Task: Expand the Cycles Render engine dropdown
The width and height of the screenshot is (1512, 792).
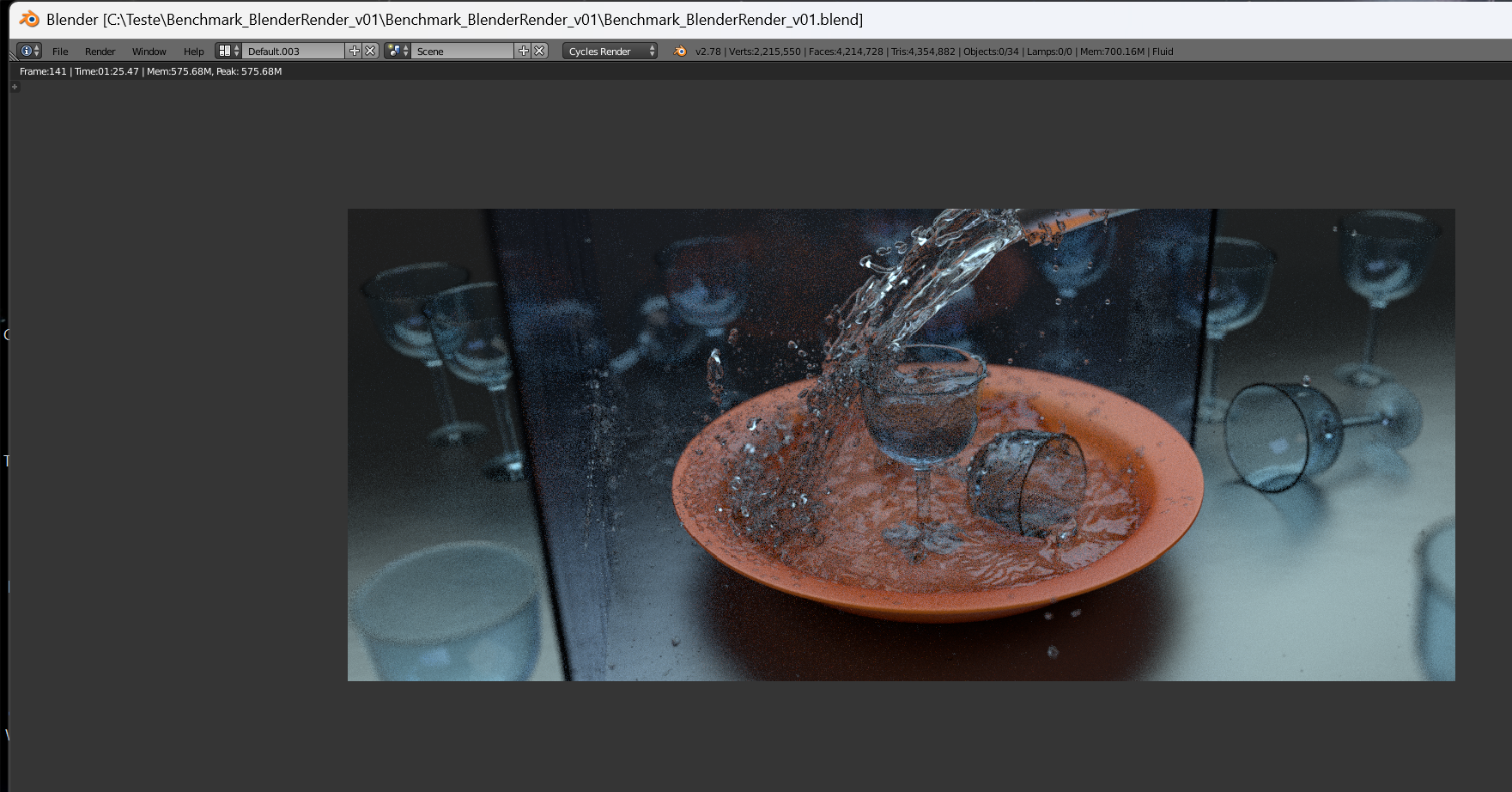Action: (x=610, y=52)
